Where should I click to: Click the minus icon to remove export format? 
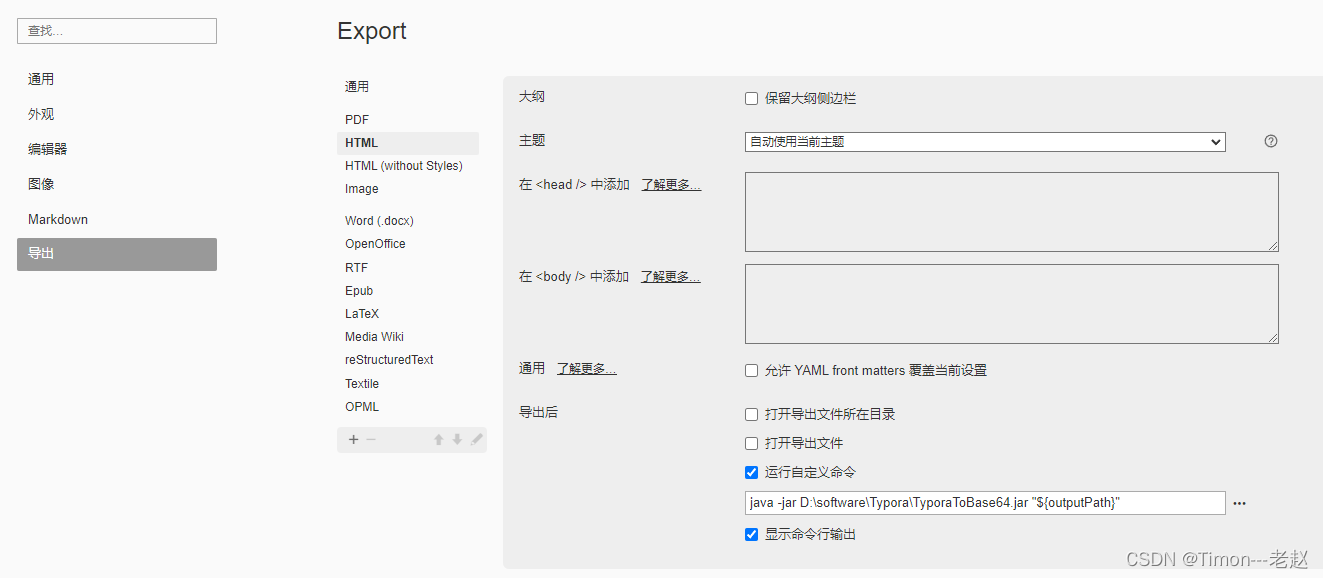(x=371, y=440)
